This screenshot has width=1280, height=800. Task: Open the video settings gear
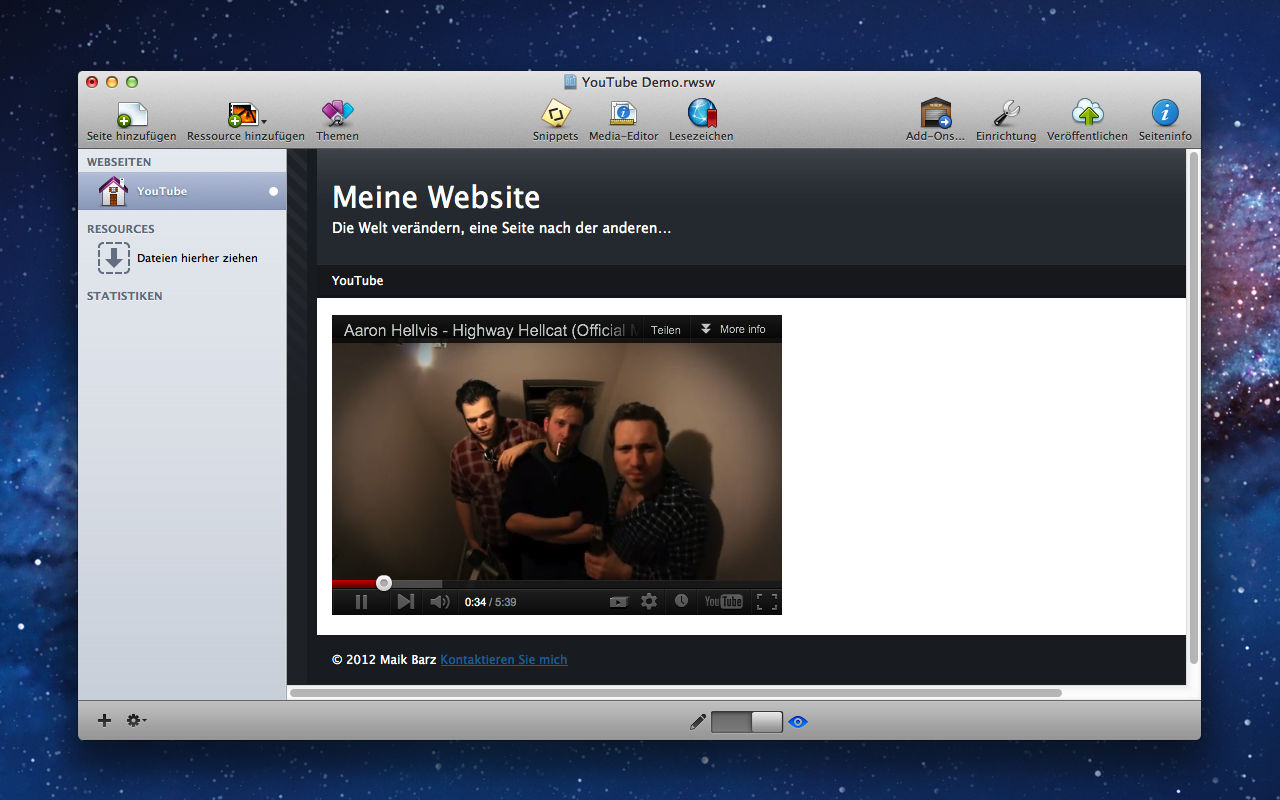click(649, 601)
